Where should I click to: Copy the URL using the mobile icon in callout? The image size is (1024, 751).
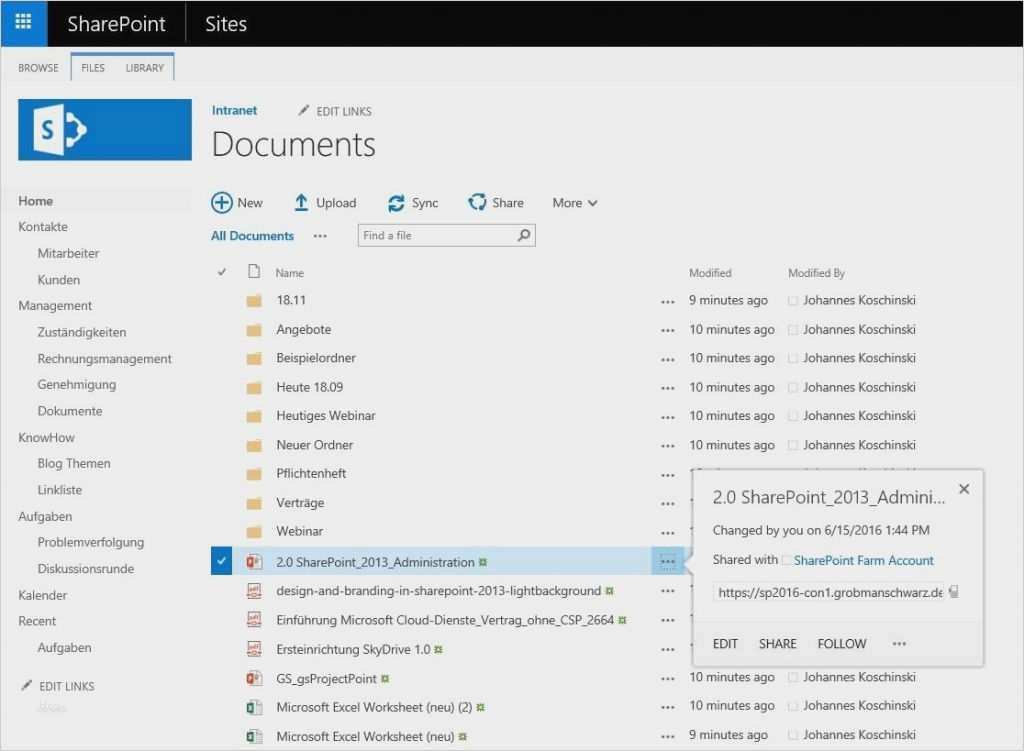tap(953, 592)
